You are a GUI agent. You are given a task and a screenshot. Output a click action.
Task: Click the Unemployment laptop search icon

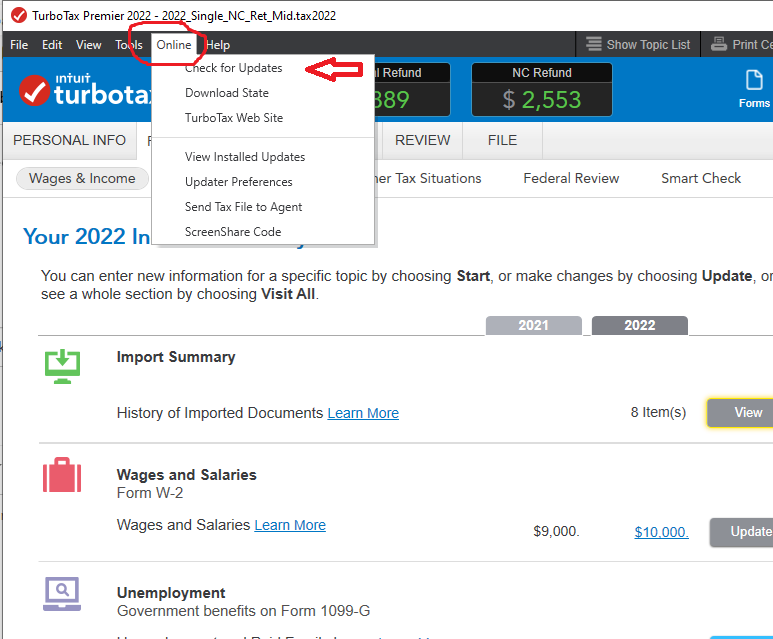tap(62, 594)
